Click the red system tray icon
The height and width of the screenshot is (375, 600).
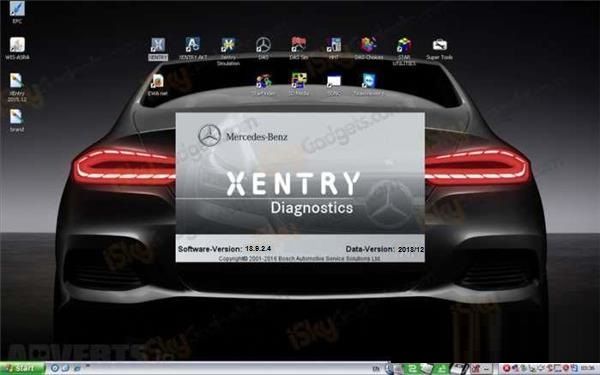[x=506, y=368]
